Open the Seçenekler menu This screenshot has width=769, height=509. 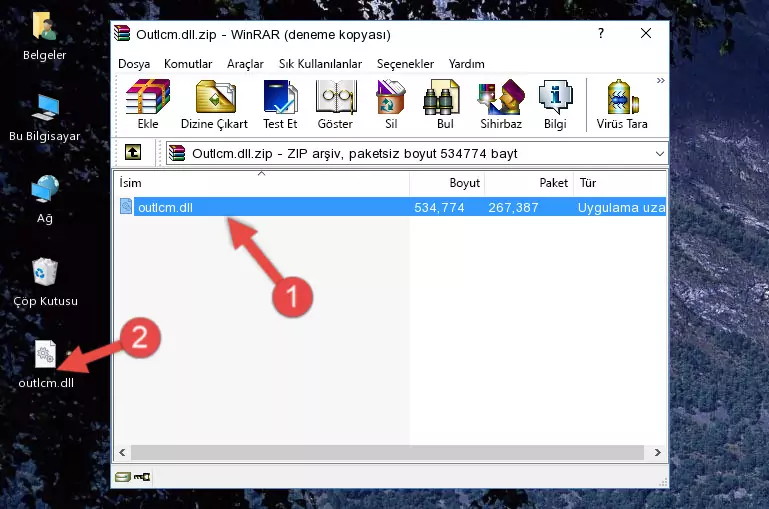pos(405,64)
